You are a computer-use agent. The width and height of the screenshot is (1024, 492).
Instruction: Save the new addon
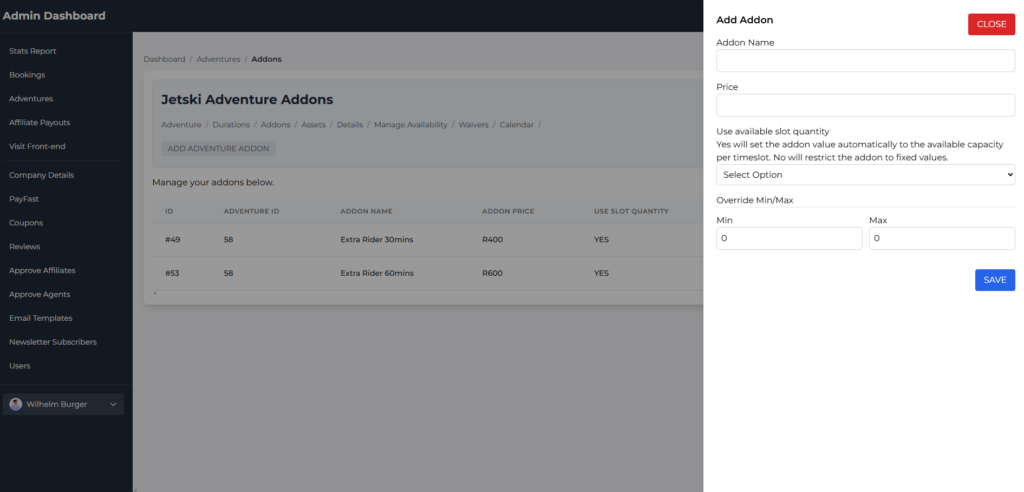coord(995,280)
